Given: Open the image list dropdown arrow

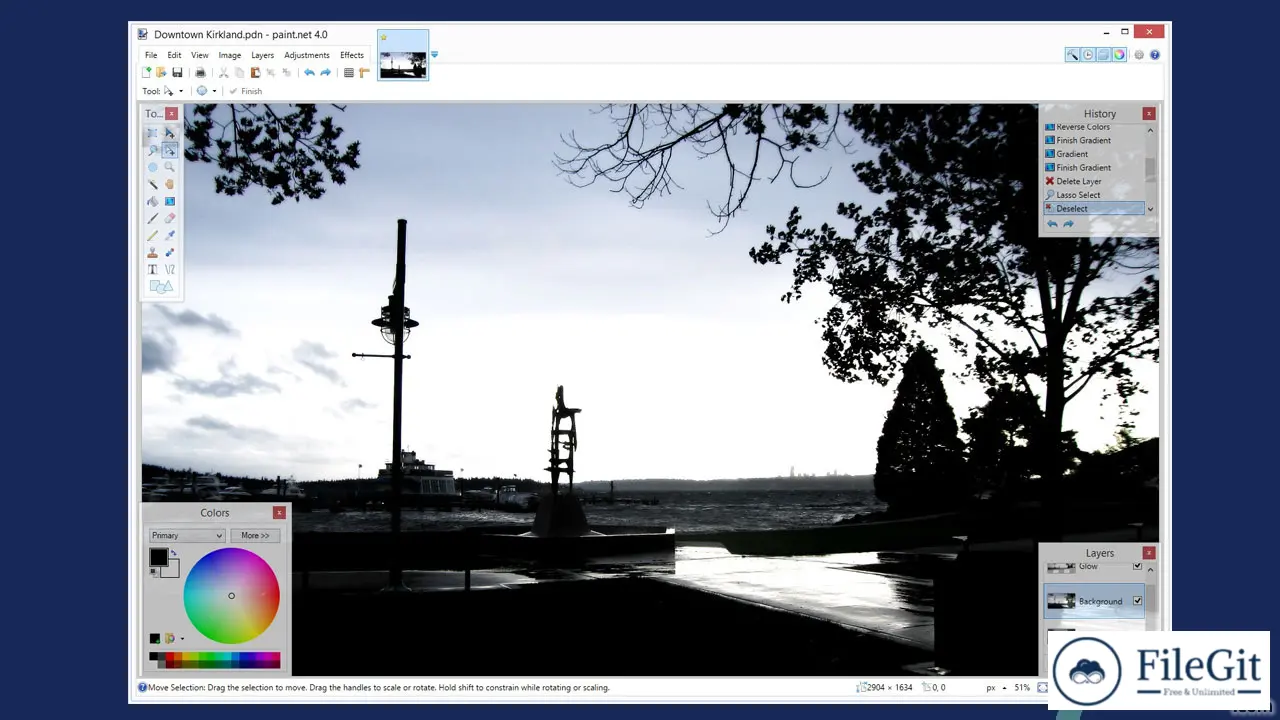Looking at the screenshot, I should 434,55.
